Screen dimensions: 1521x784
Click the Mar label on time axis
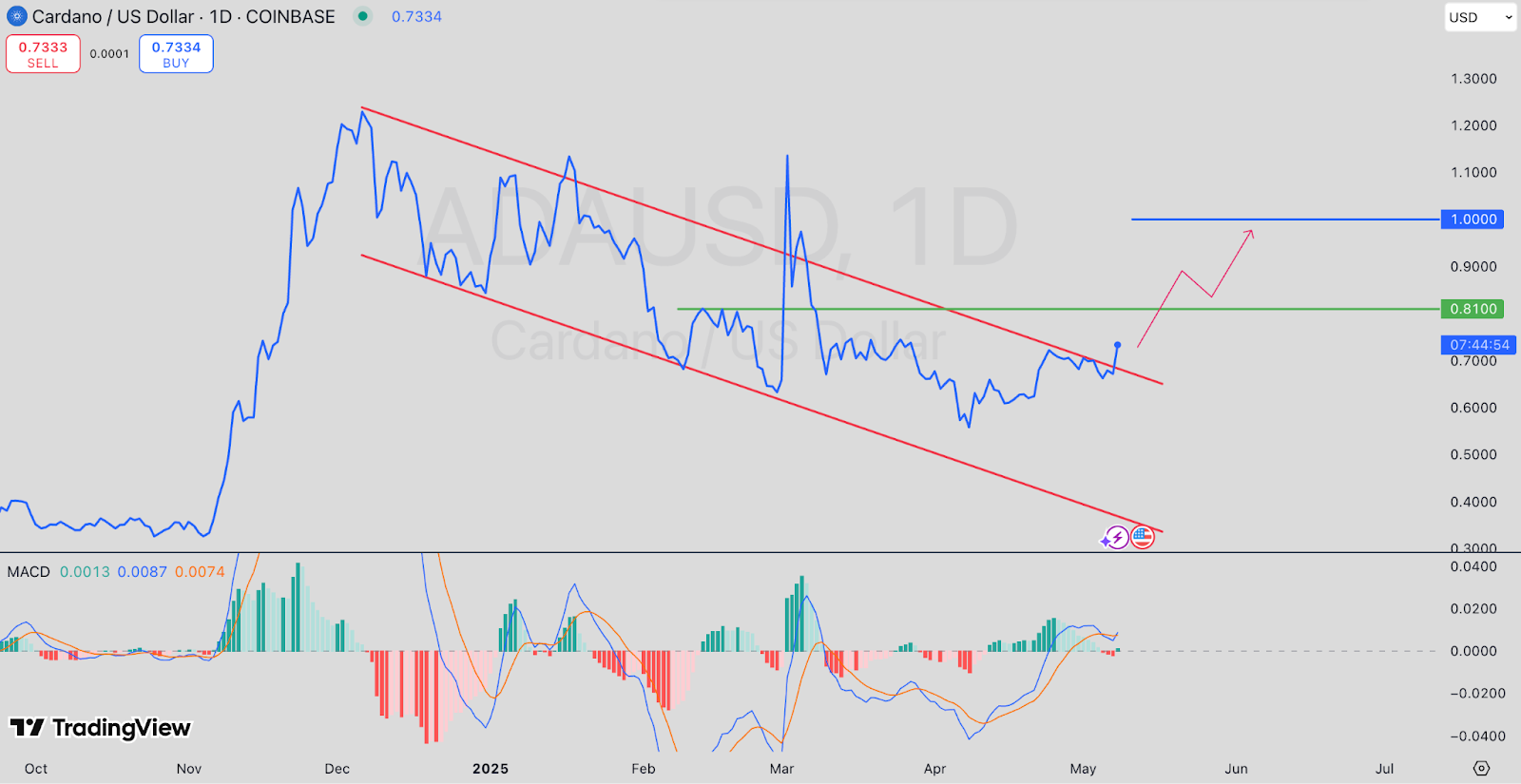(781, 769)
